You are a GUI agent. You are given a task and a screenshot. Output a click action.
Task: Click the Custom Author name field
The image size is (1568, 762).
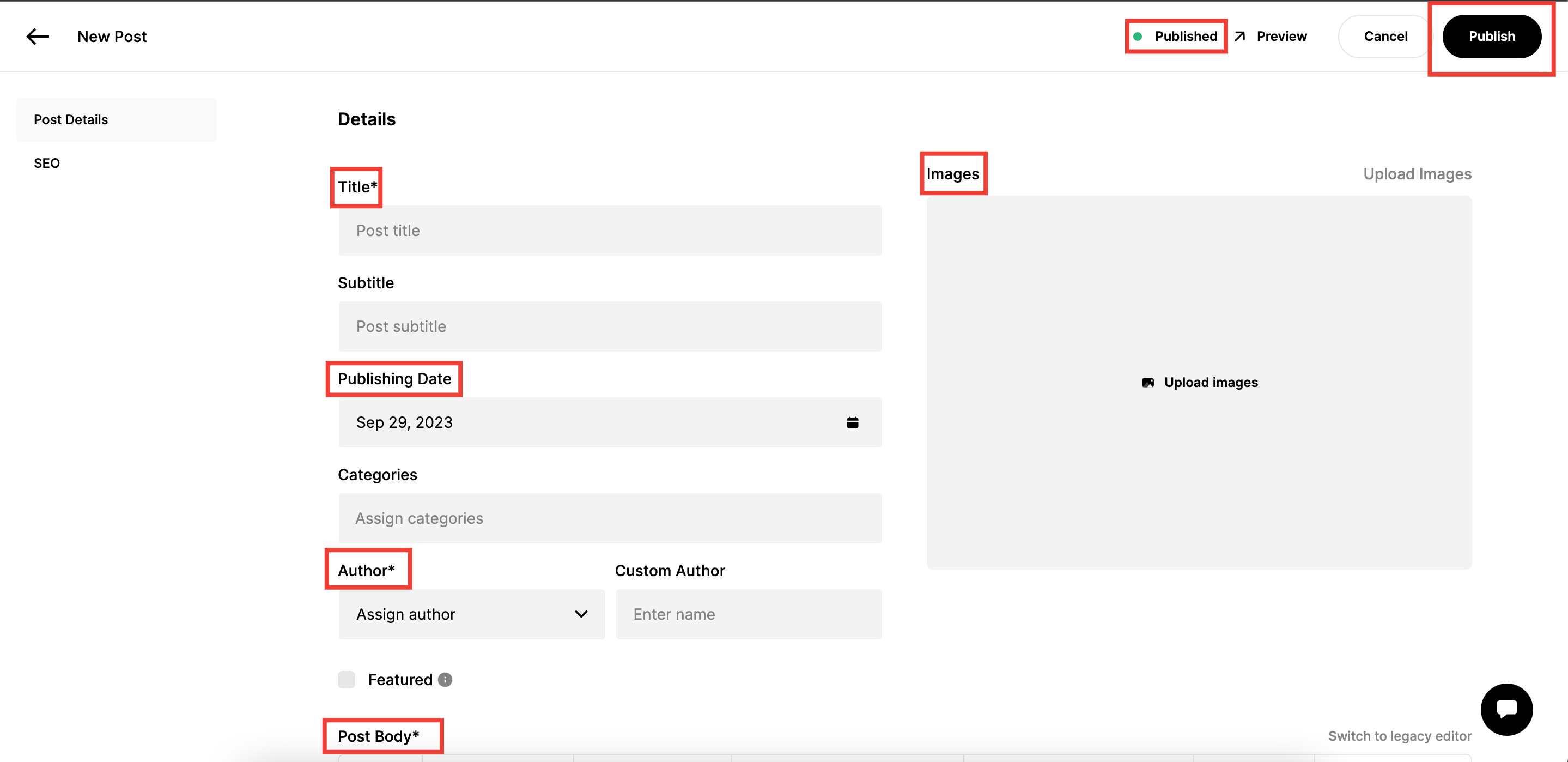748,614
